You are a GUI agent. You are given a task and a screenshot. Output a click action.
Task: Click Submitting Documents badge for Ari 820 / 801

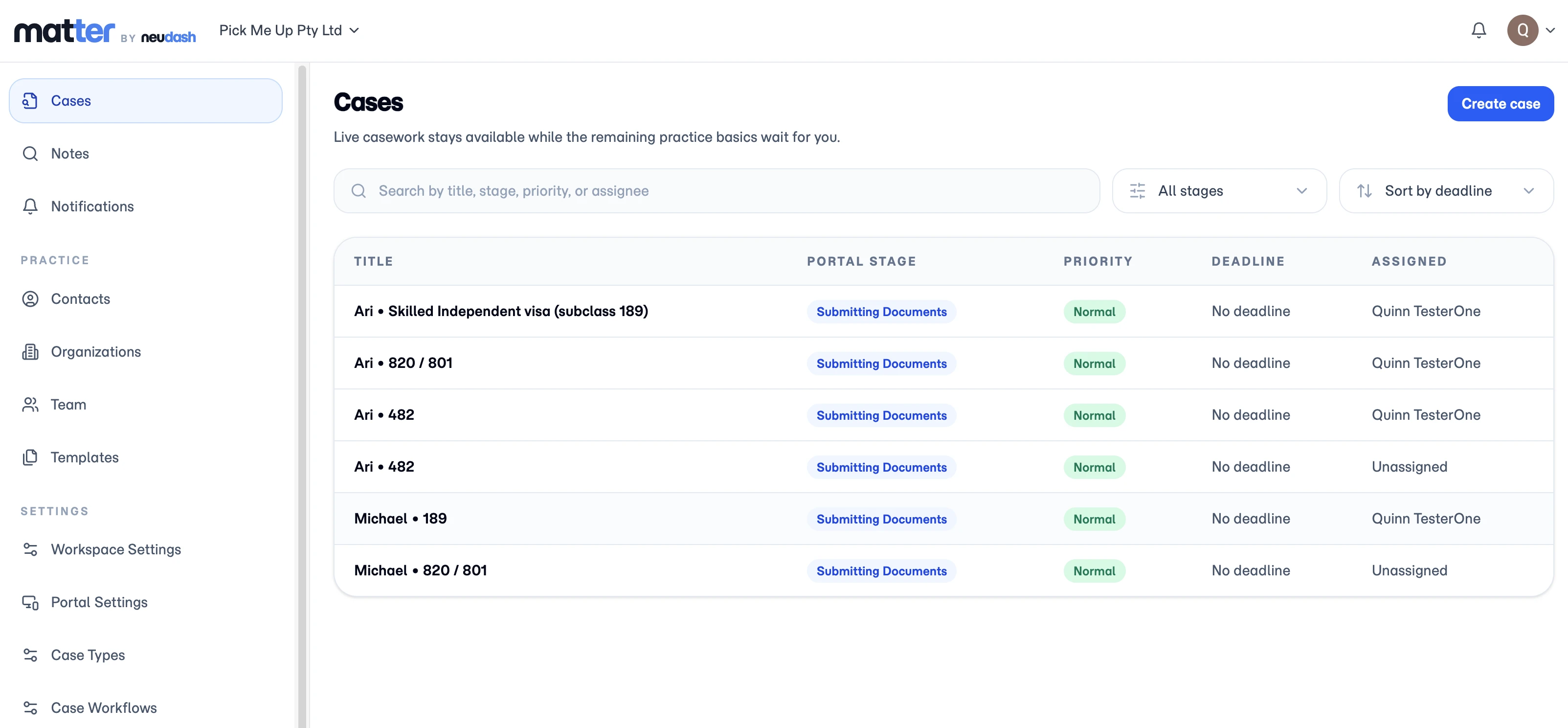coord(881,364)
